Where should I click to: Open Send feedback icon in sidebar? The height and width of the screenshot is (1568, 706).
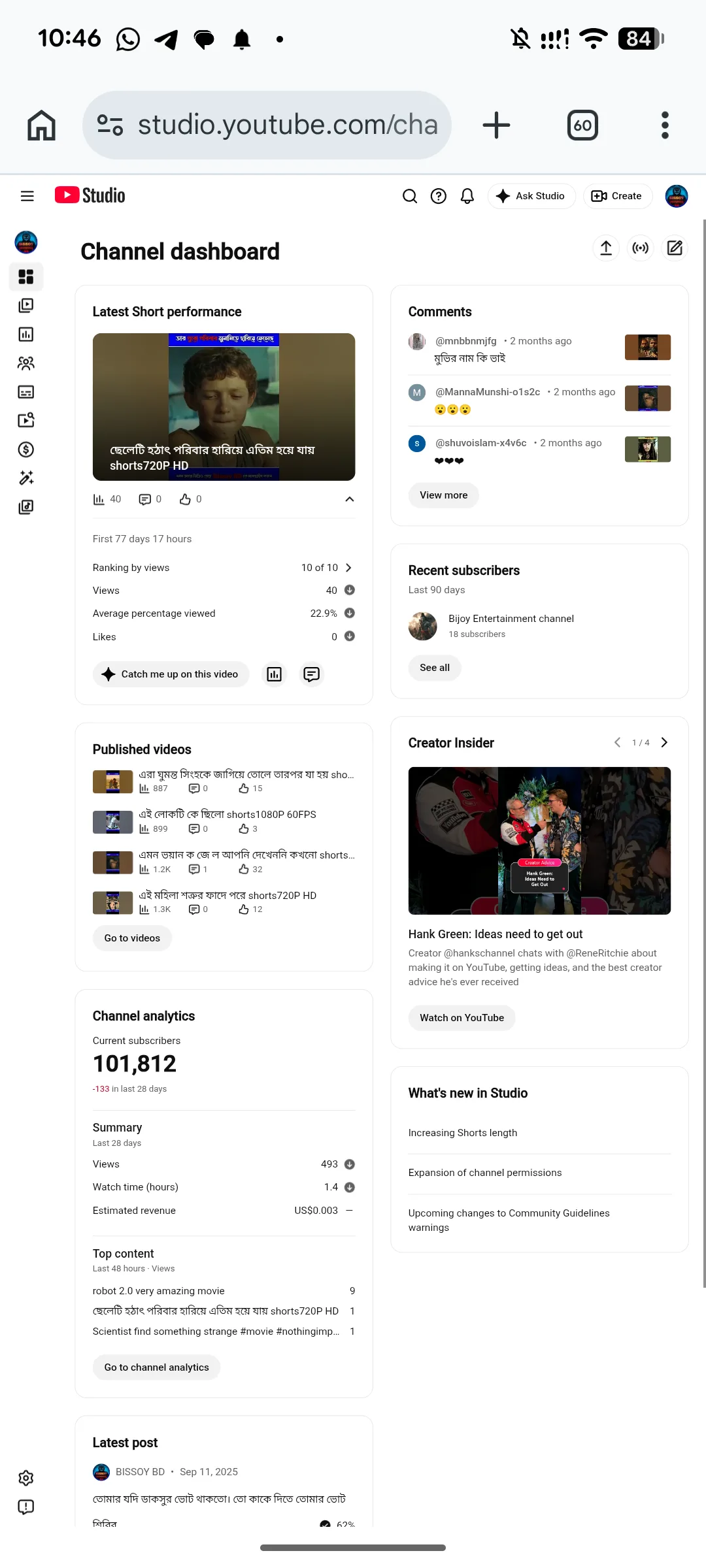[x=26, y=1507]
